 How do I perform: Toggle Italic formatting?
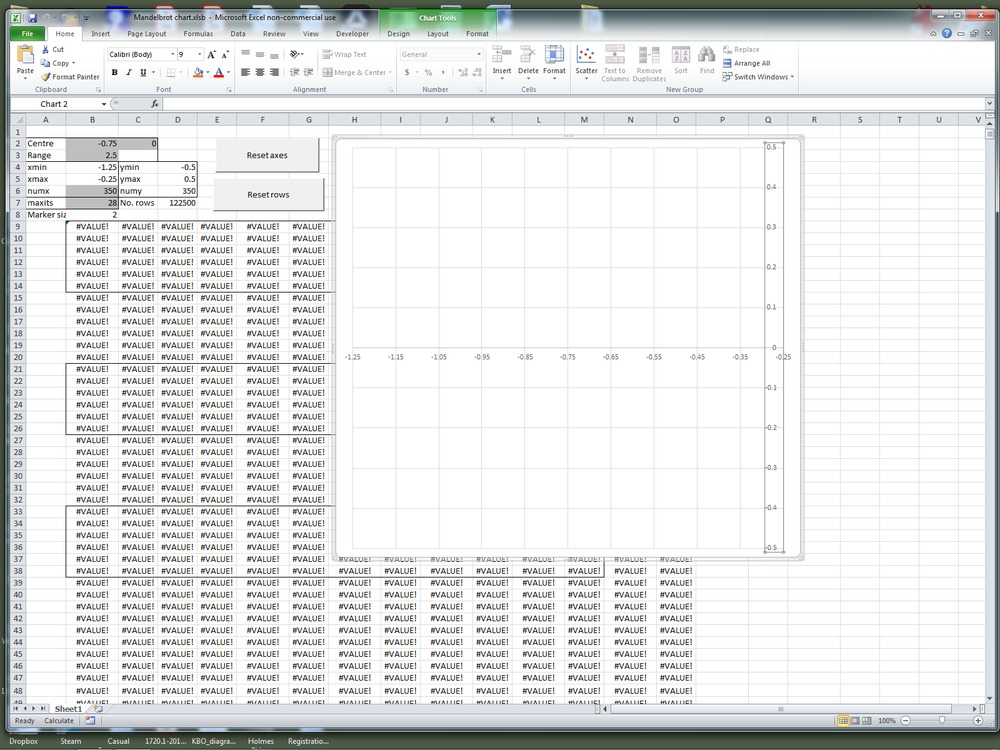pyautogui.click(x=128, y=72)
